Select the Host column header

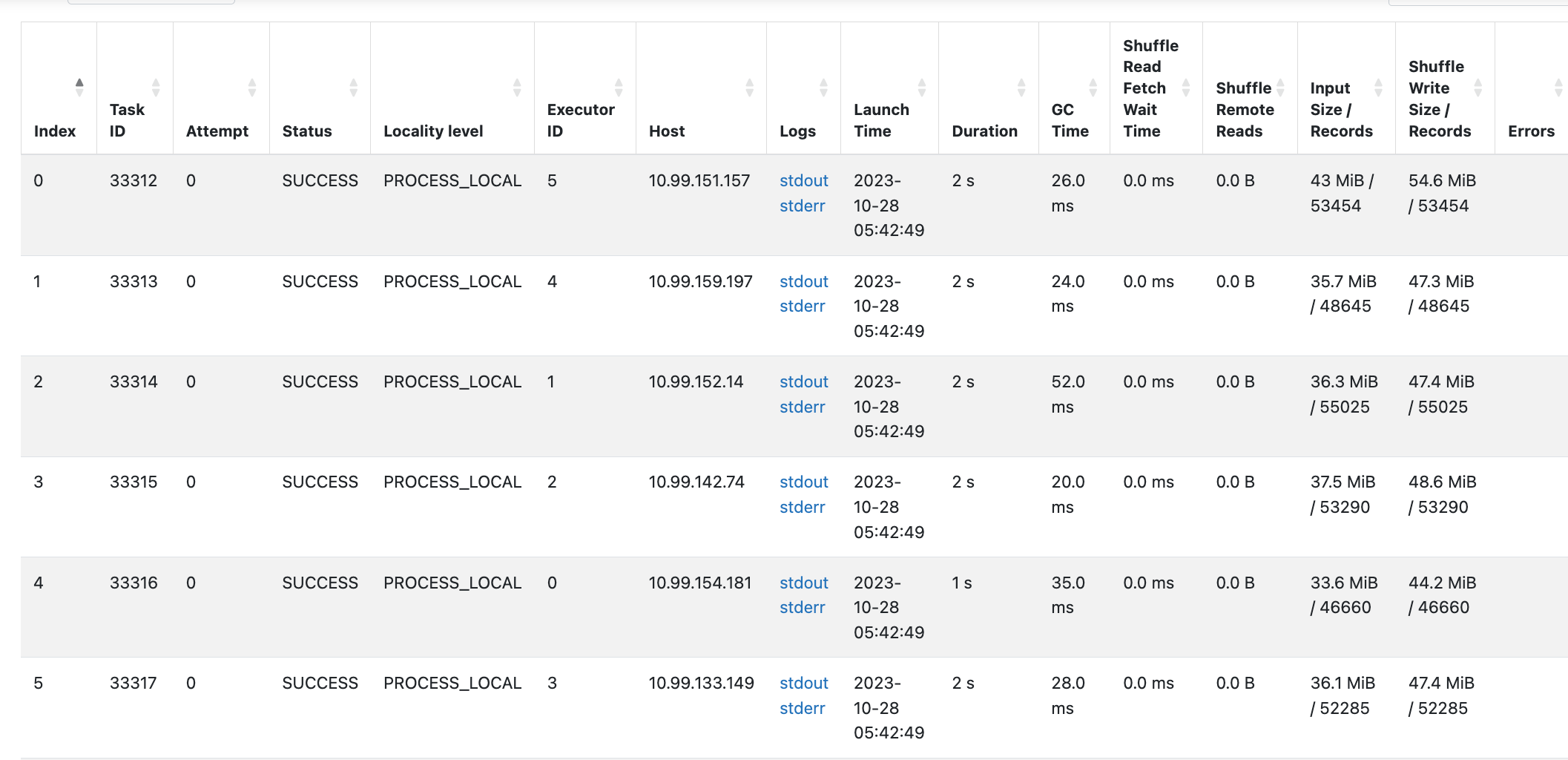(666, 131)
